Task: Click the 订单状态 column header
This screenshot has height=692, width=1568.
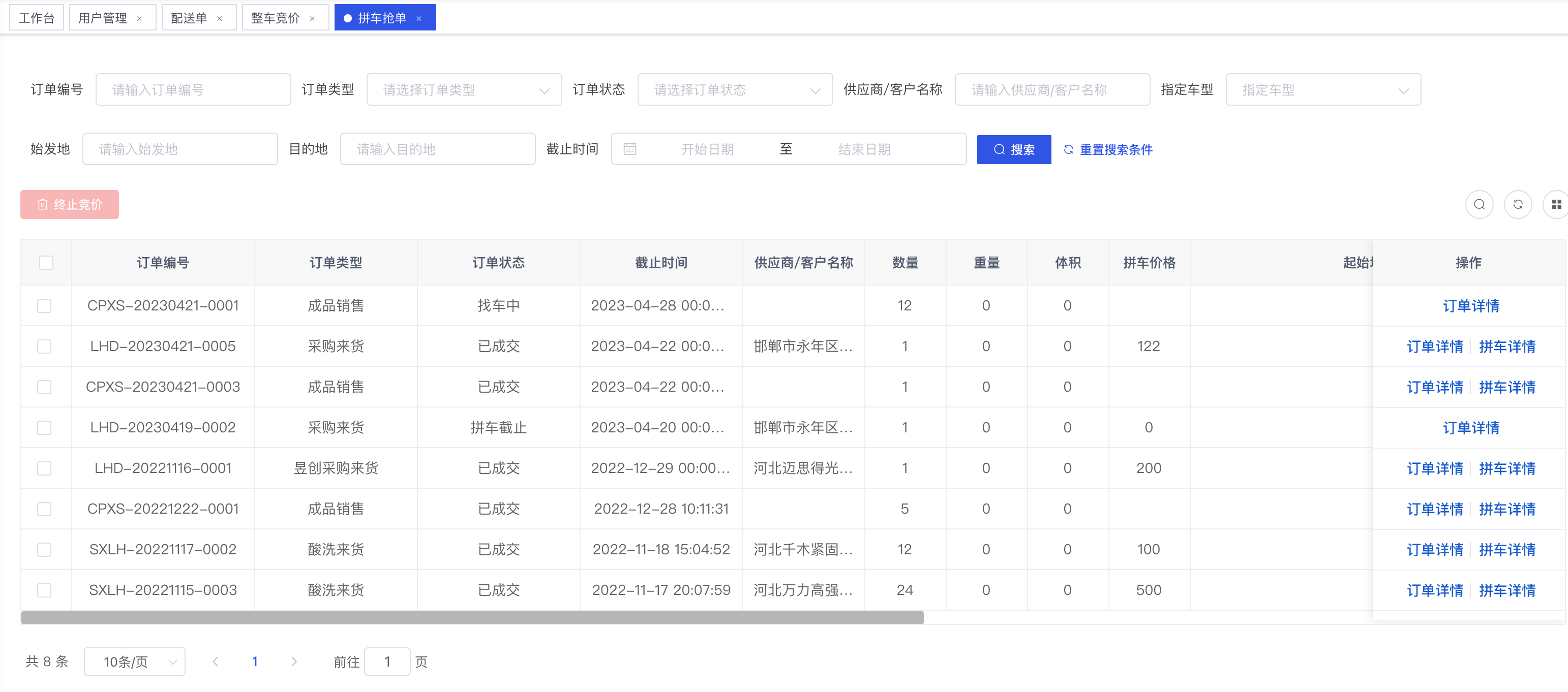Action: (x=499, y=263)
